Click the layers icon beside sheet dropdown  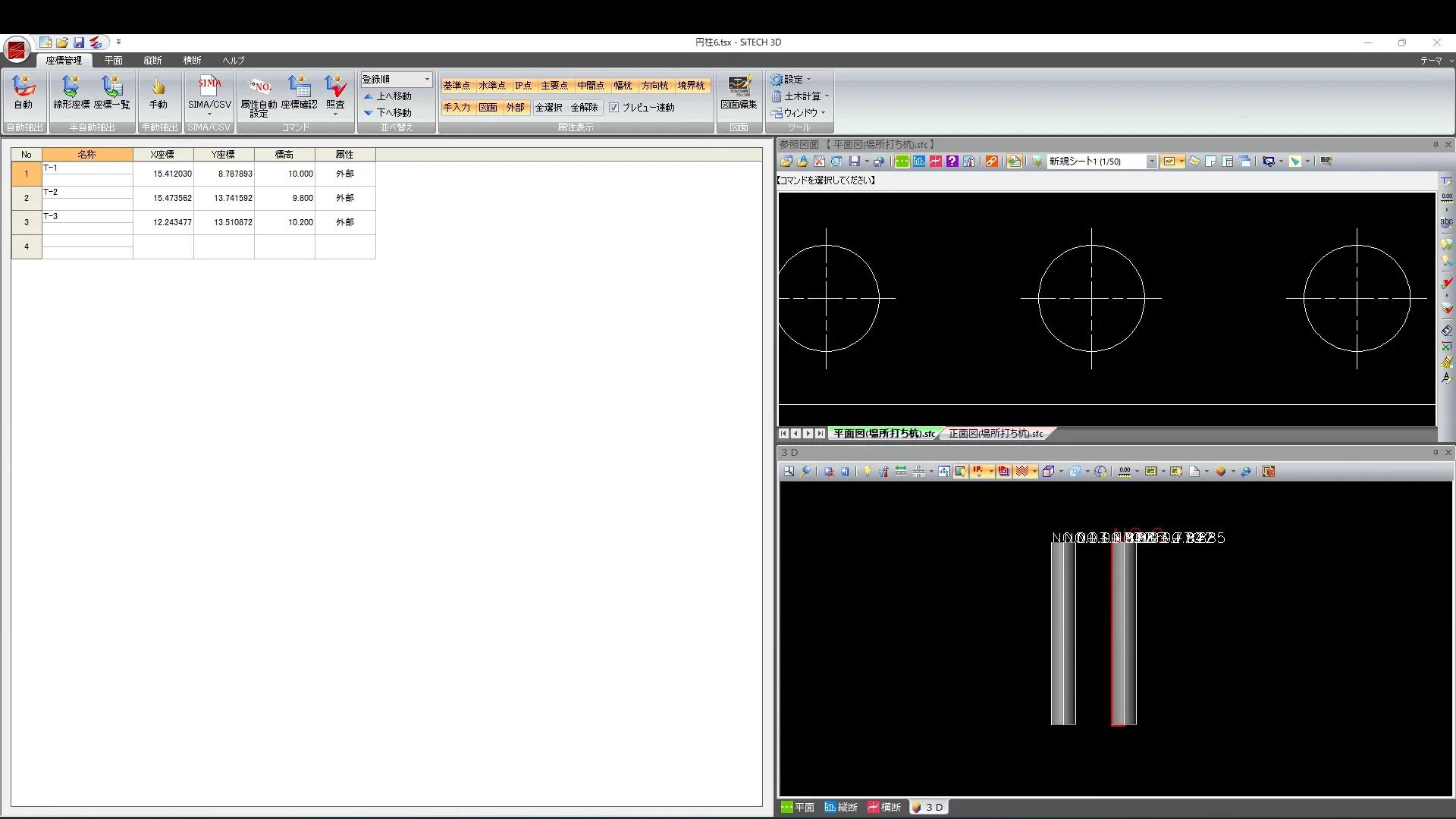(1037, 162)
